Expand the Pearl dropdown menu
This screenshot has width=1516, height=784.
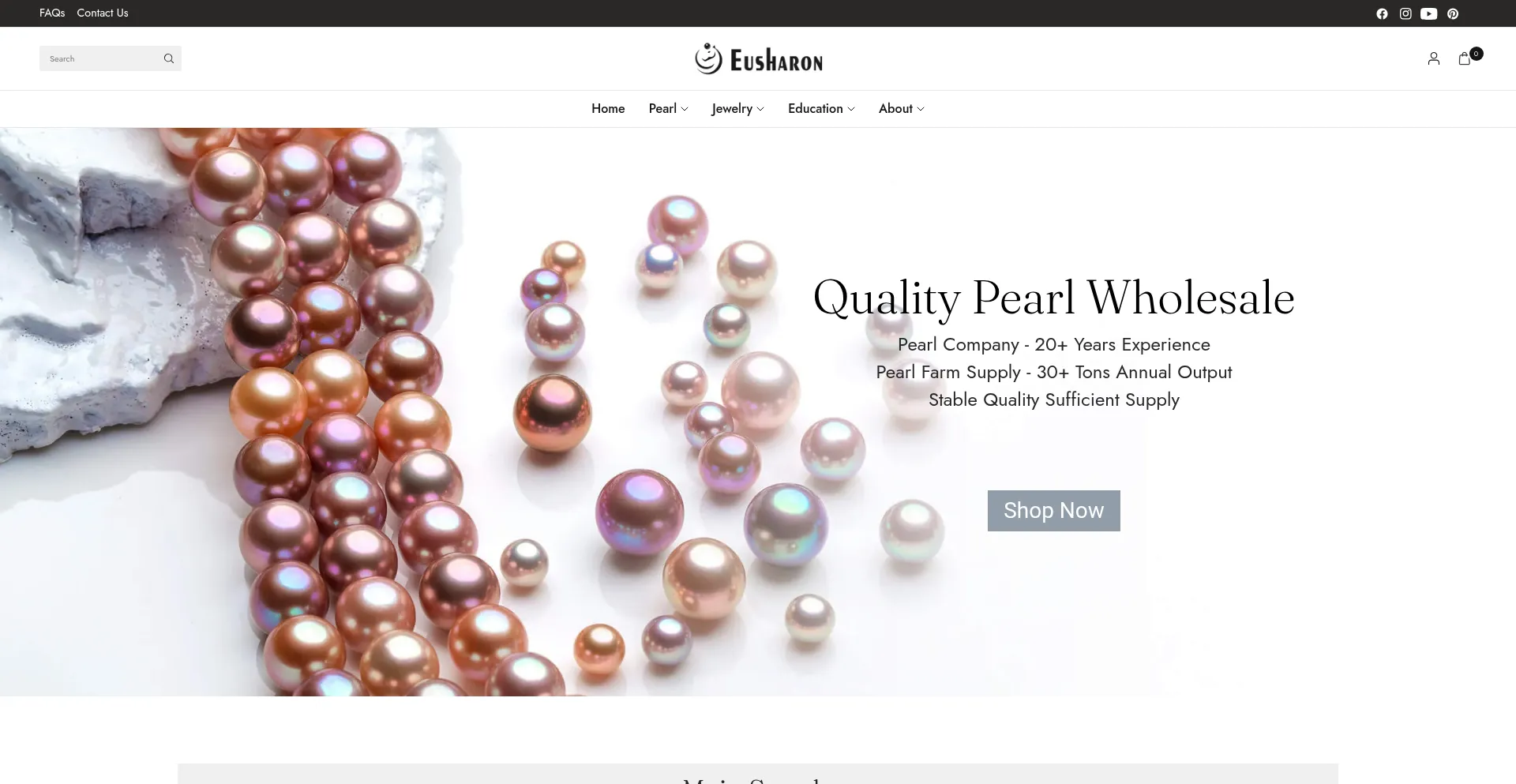coord(668,109)
